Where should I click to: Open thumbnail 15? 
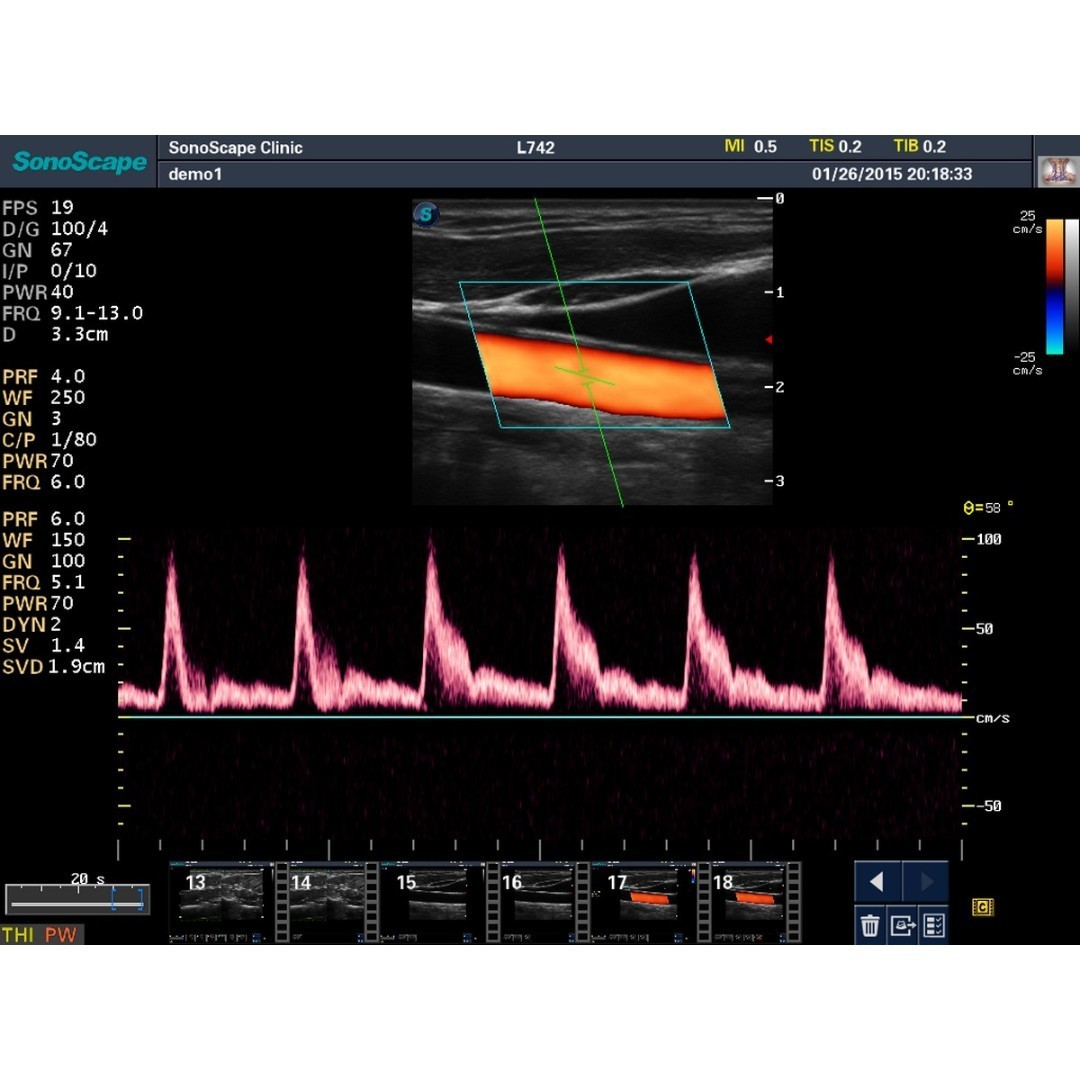(x=432, y=901)
